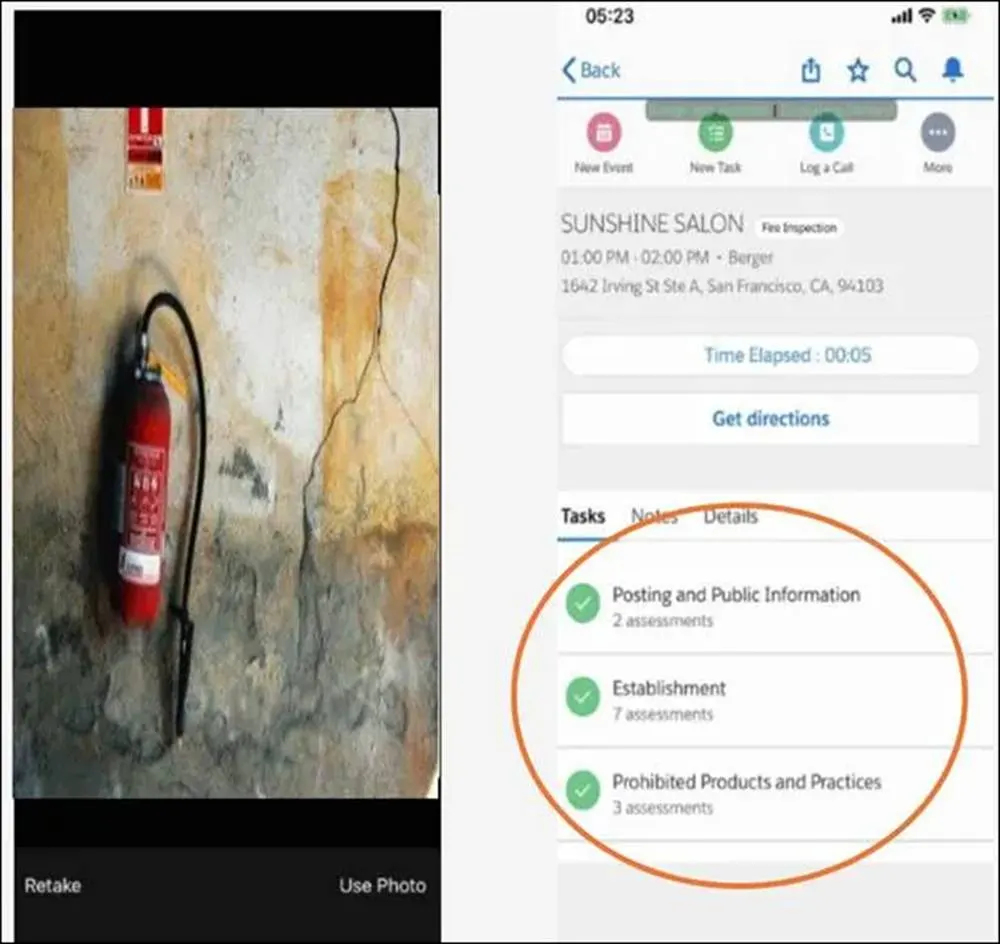
Task: Tap the fire extinguisher photo preview
Action: [226, 452]
